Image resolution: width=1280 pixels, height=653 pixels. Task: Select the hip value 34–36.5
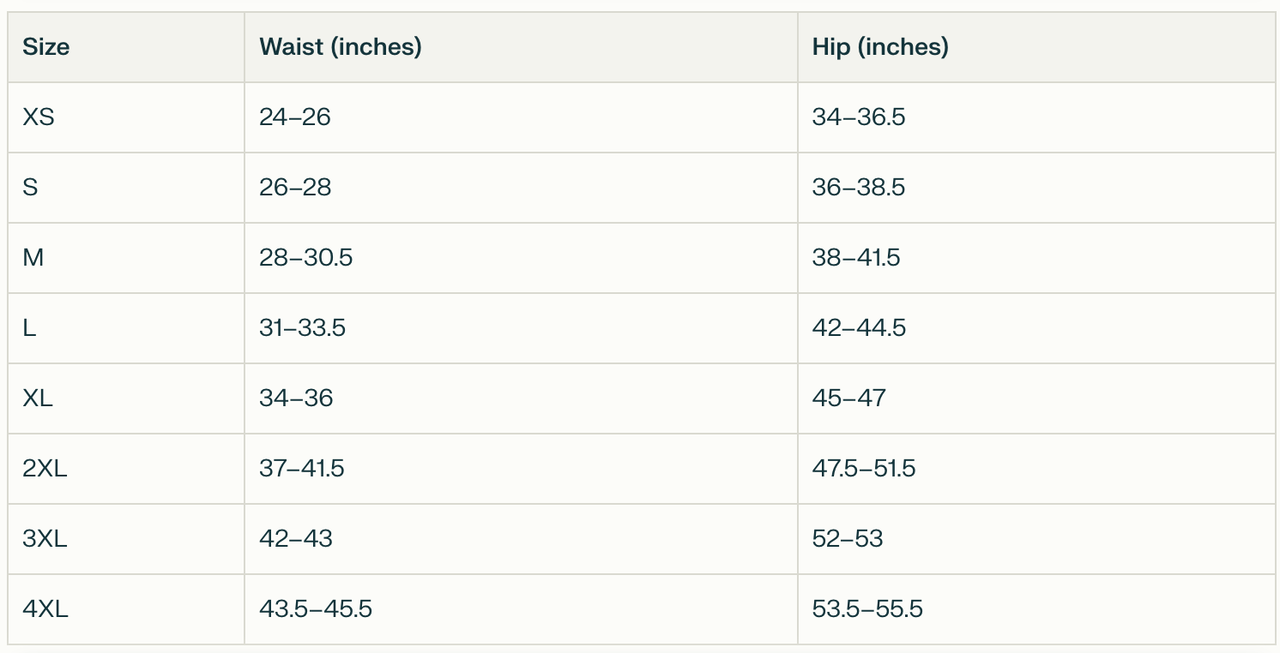coord(858,117)
